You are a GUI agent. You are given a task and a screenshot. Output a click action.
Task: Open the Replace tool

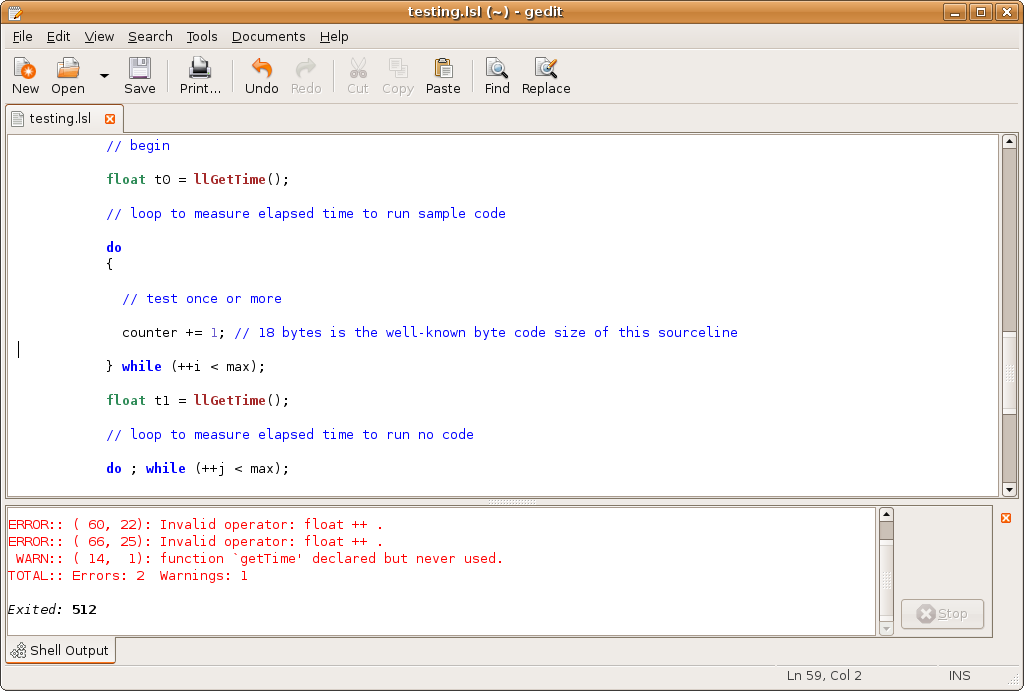(545, 69)
